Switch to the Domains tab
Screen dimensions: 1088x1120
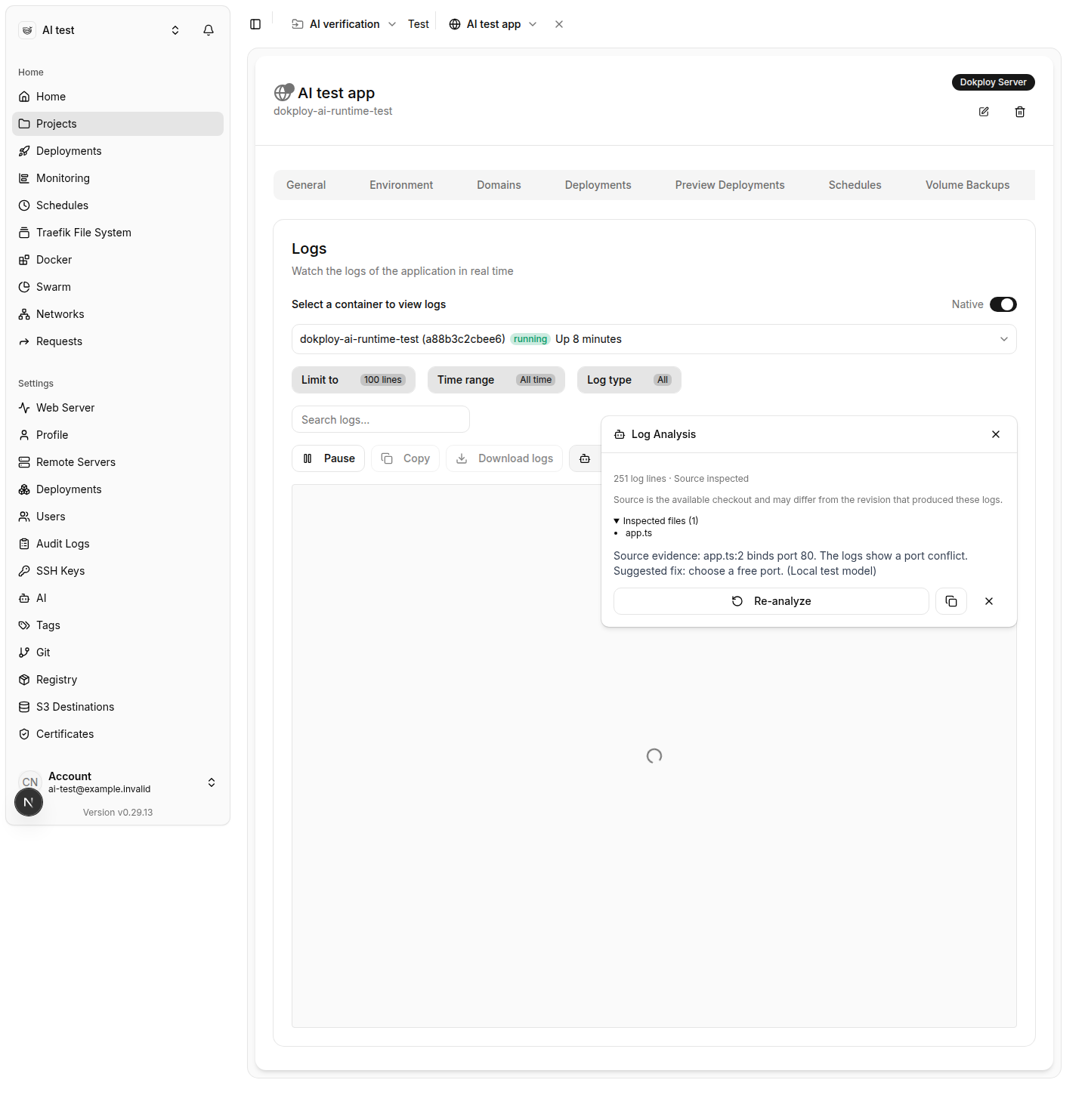(499, 185)
